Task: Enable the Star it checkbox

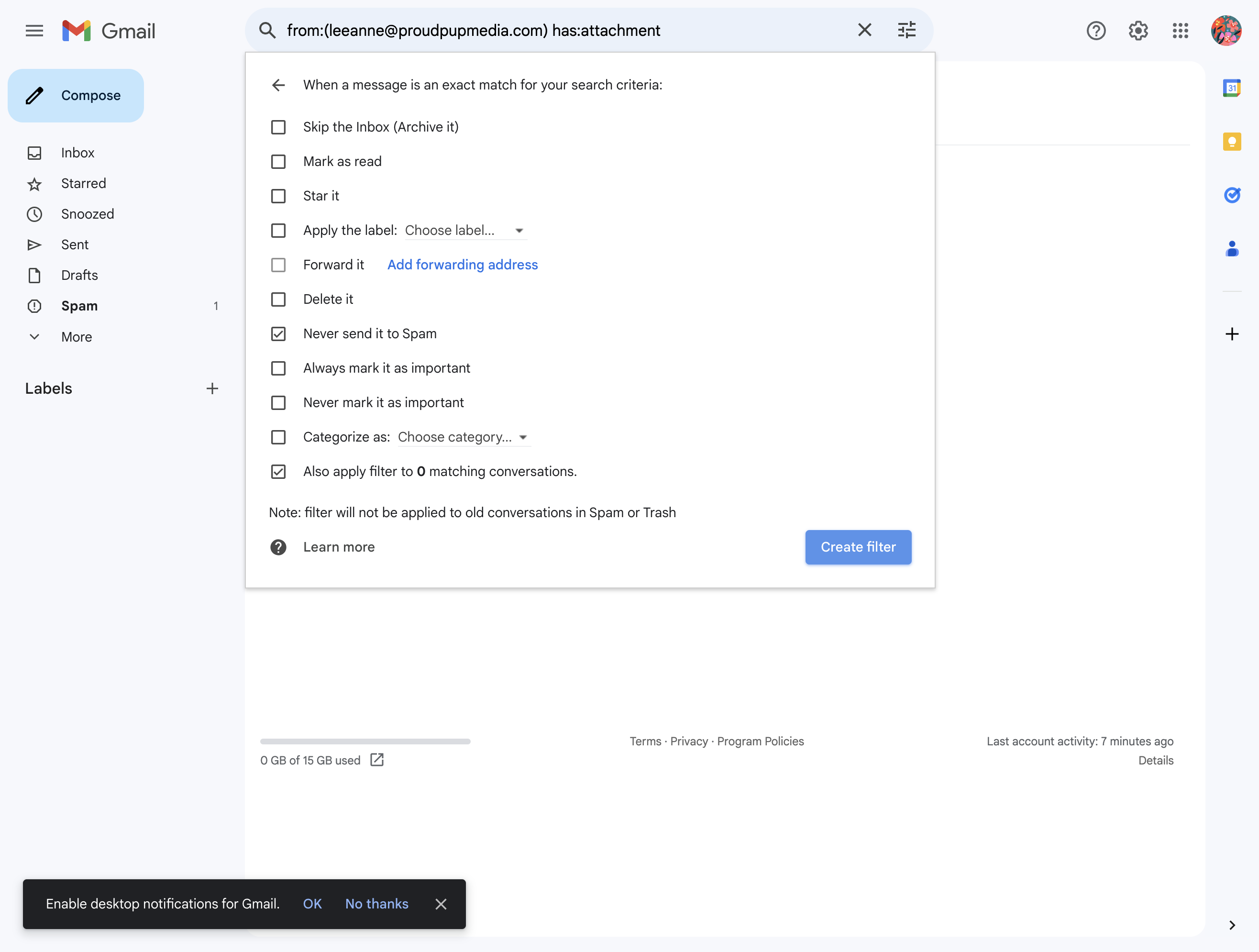Action: tap(278, 196)
